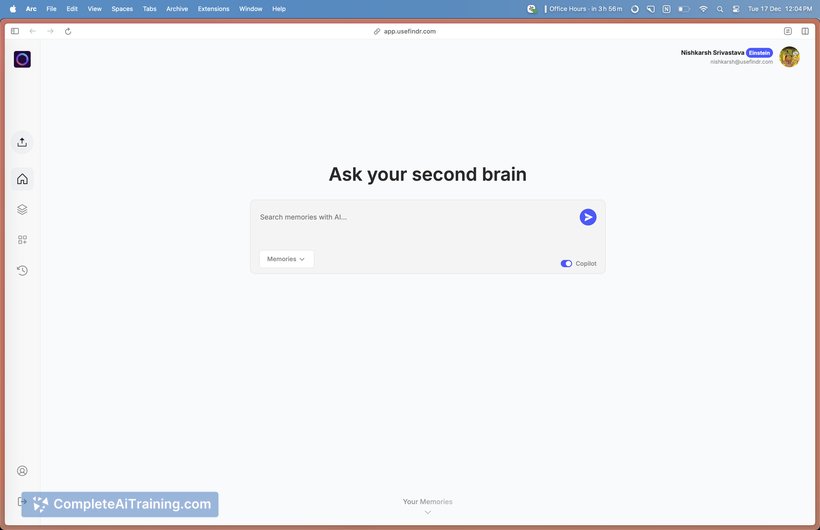
Task: Click the Einstein plan badge
Action: click(x=759, y=53)
